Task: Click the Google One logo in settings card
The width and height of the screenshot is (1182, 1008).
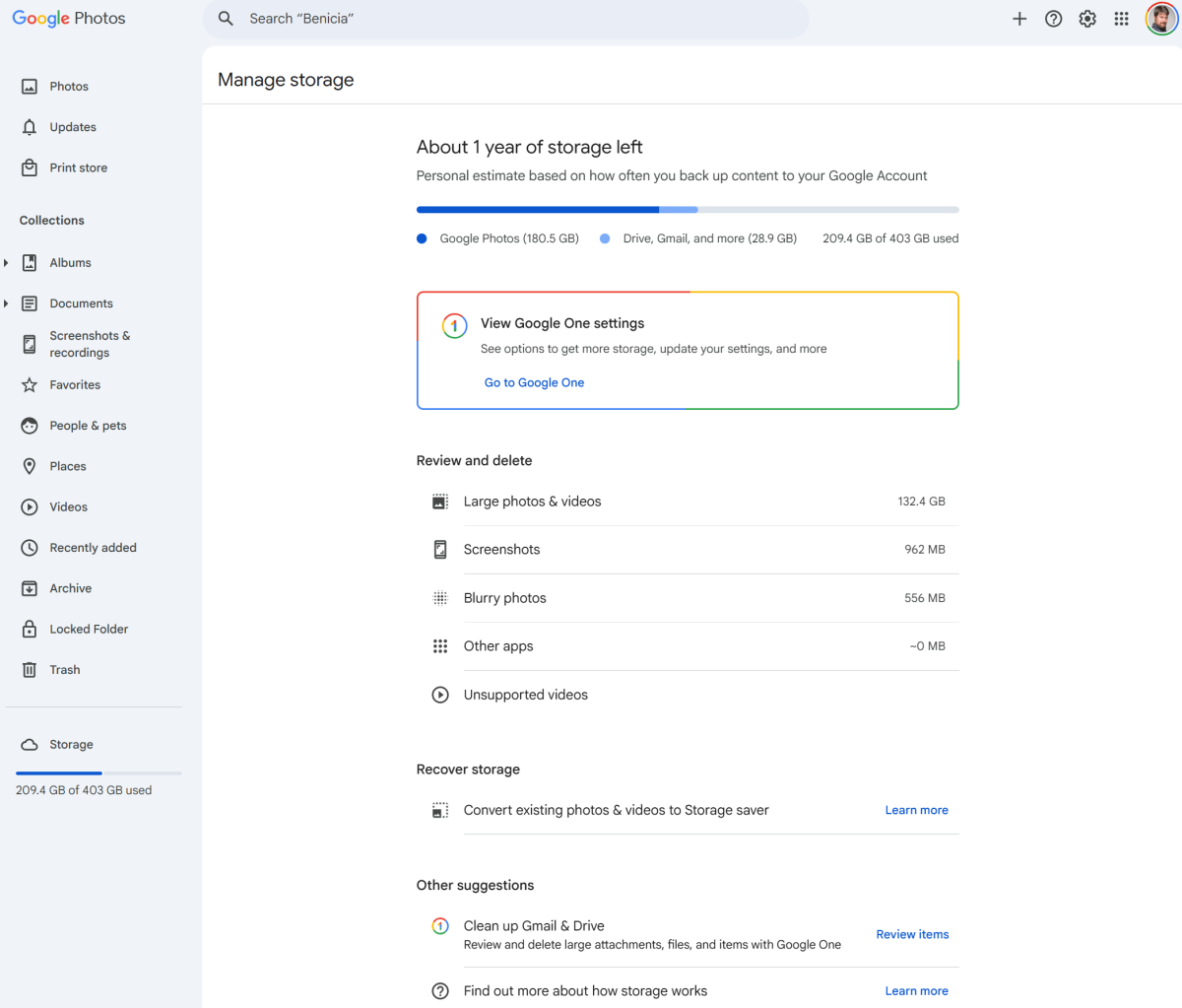Action: coord(454,326)
